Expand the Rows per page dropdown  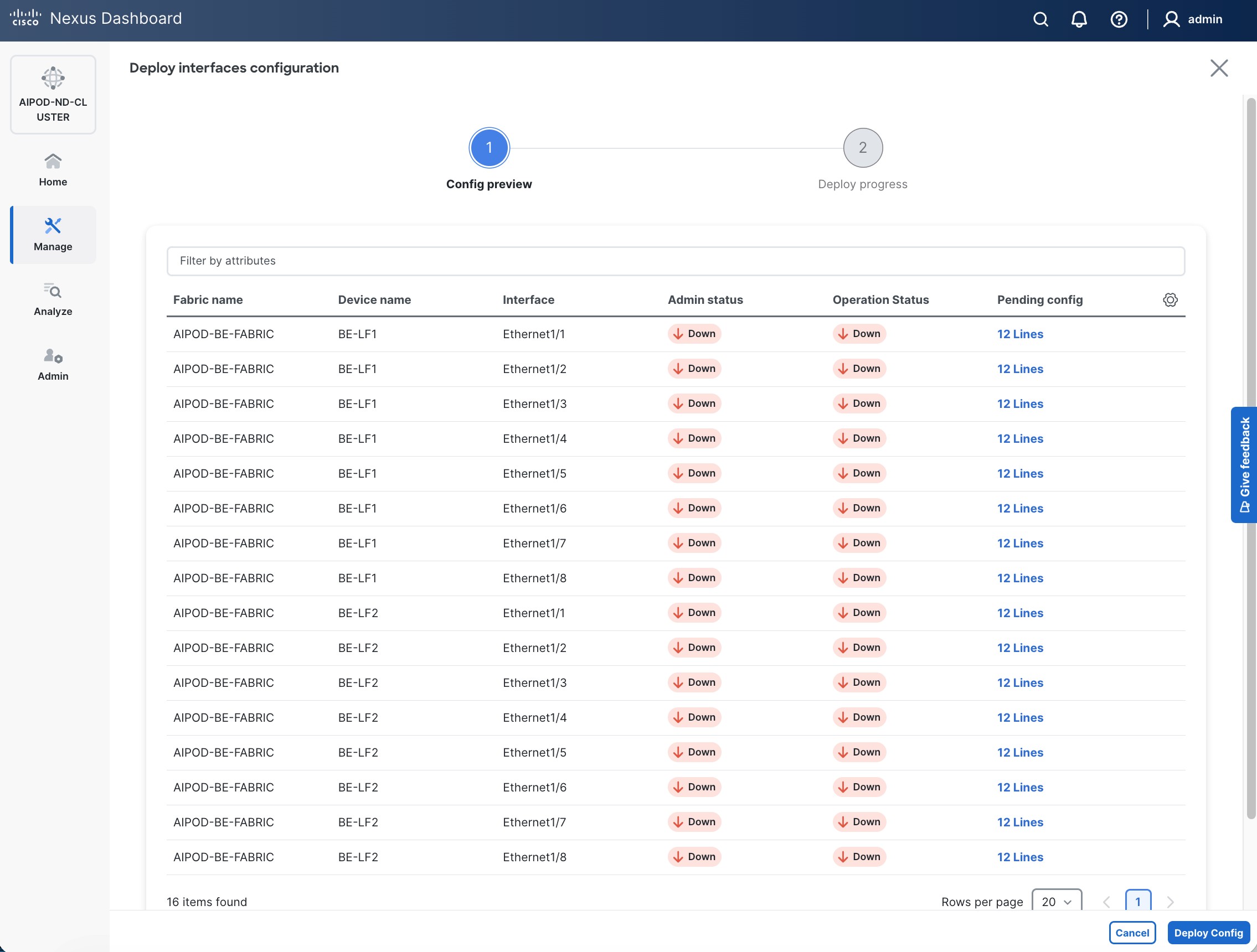pos(1056,902)
